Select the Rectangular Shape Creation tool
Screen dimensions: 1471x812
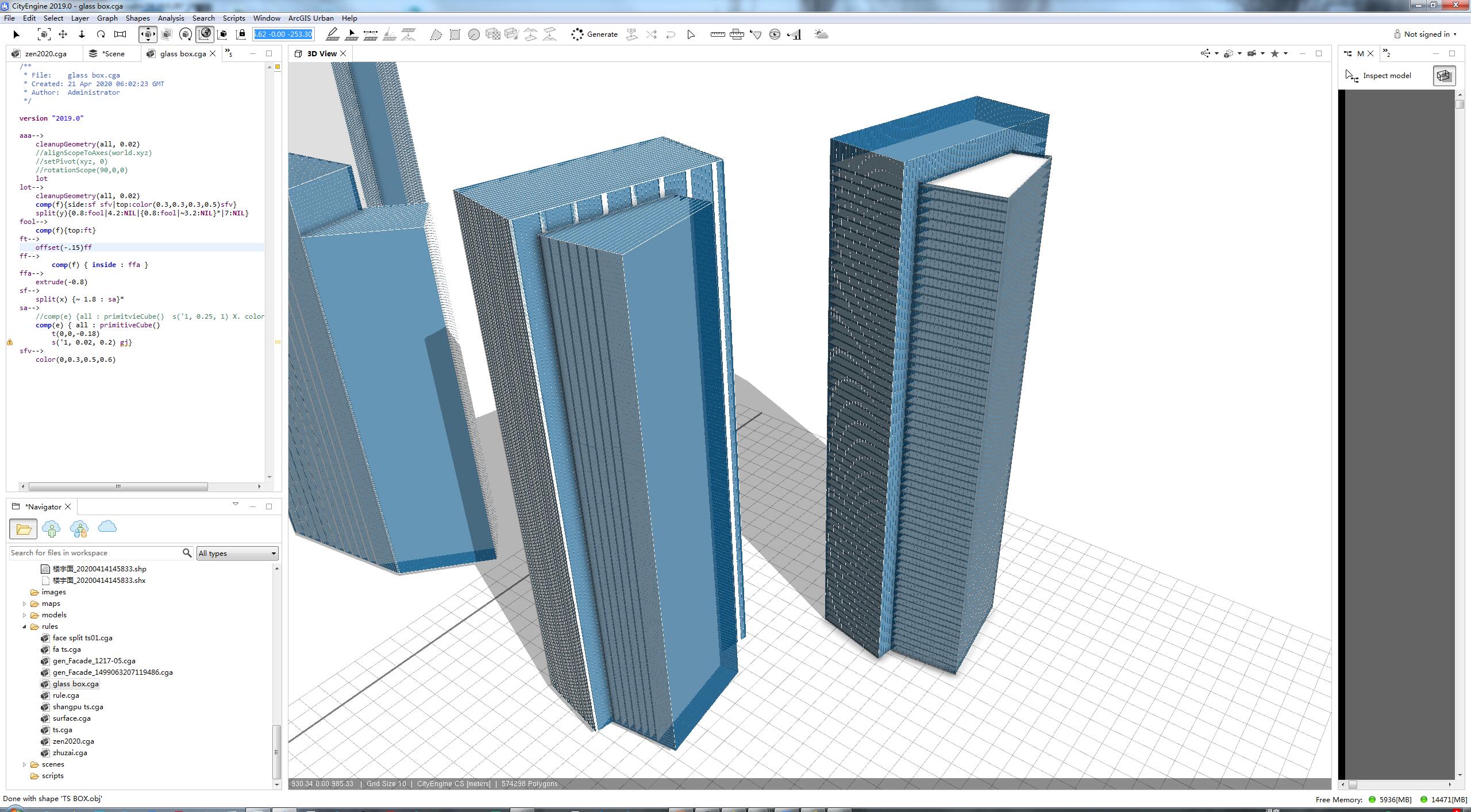coord(455,34)
